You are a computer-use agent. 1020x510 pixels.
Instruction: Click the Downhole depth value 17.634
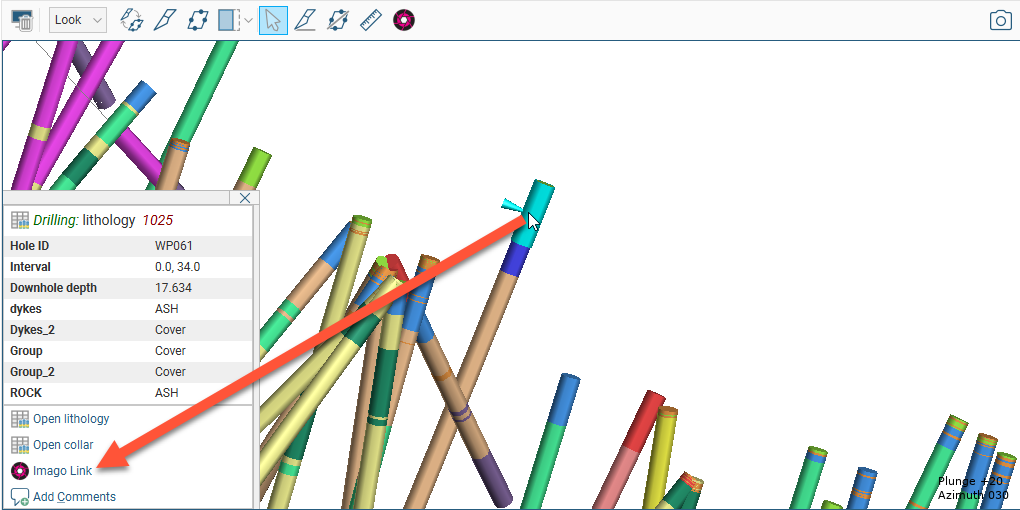(x=173, y=288)
